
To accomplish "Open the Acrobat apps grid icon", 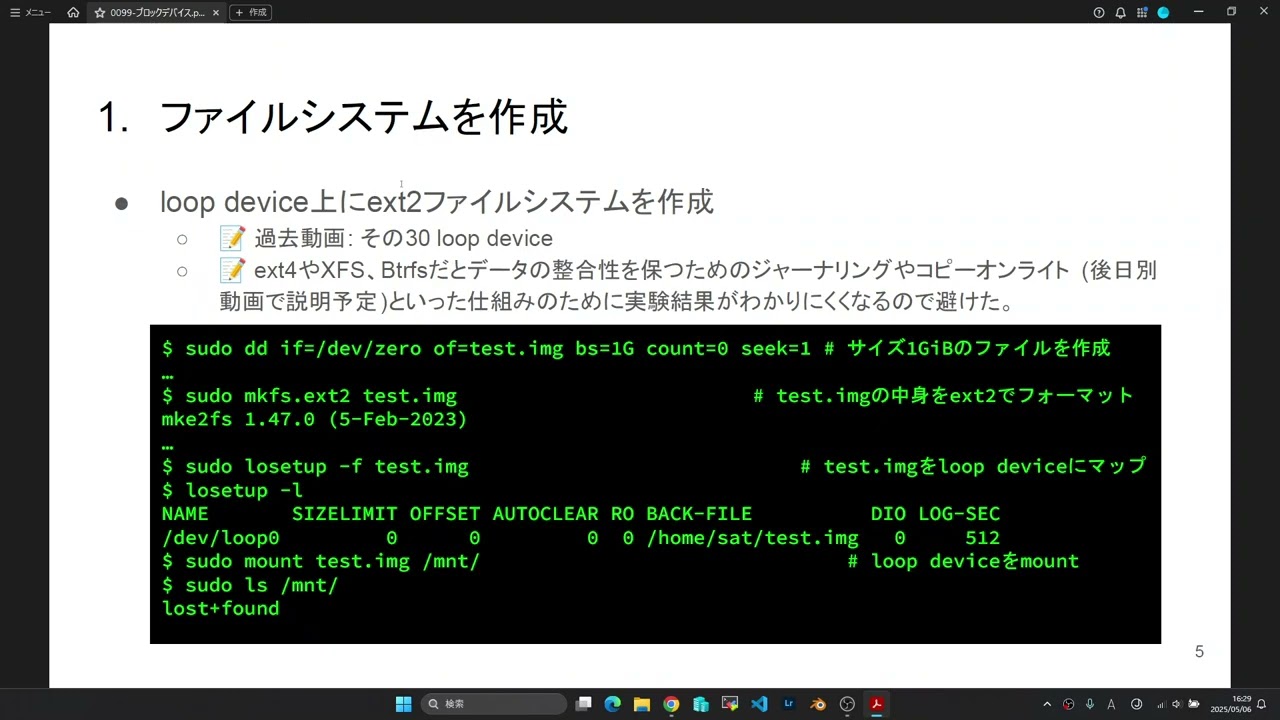I will pyautogui.click(x=1141, y=12).
